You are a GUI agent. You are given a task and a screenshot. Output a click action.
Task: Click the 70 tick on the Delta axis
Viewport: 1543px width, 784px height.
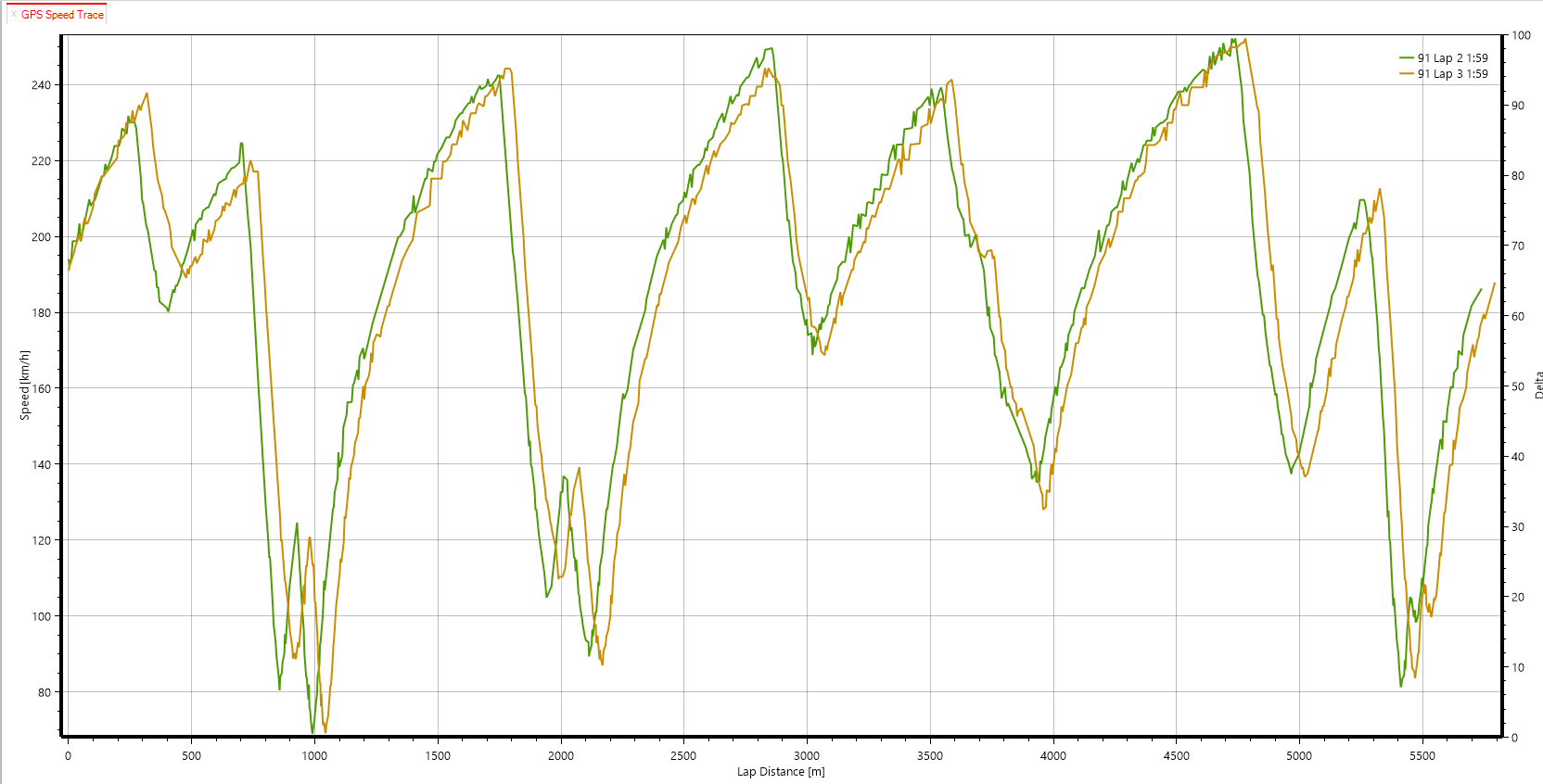coord(1518,247)
